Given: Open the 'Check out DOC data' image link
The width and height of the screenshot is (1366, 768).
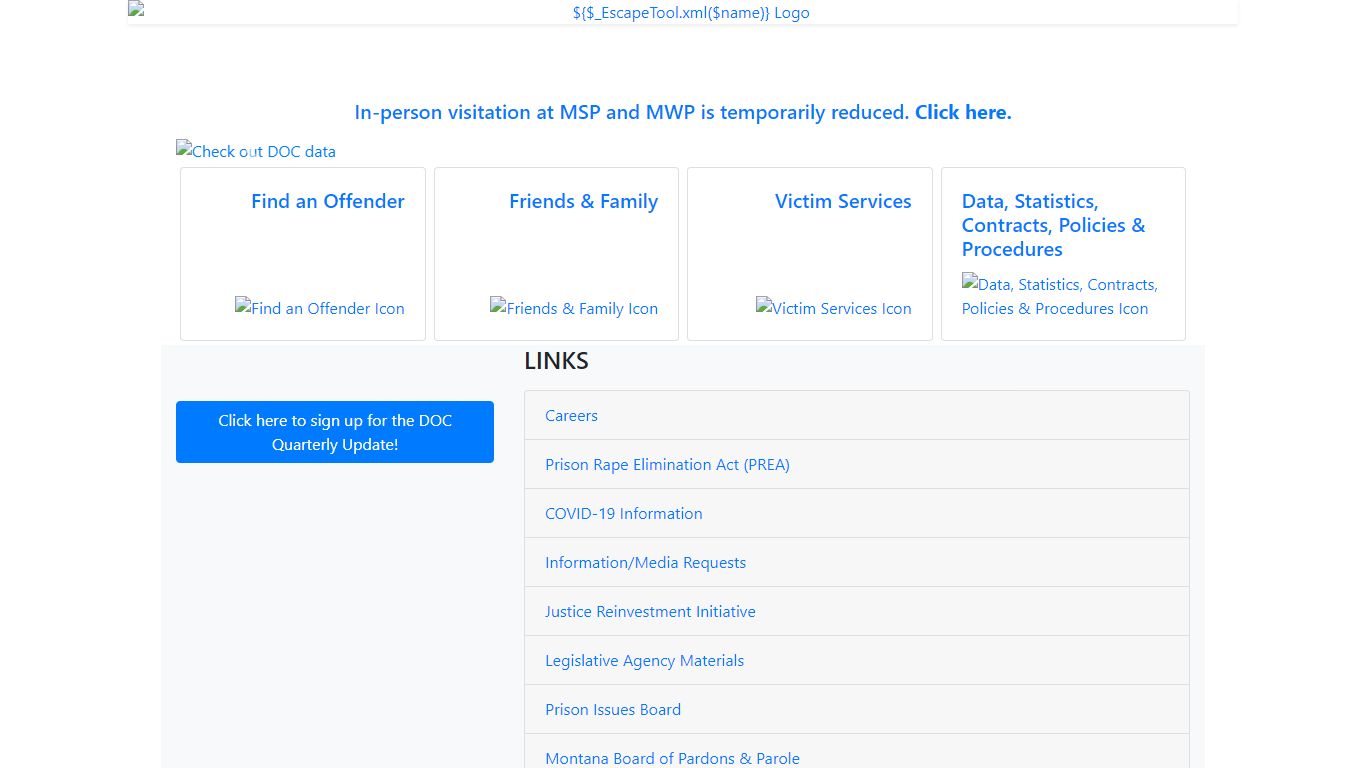Looking at the screenshot, I should [x=256, y=151].
